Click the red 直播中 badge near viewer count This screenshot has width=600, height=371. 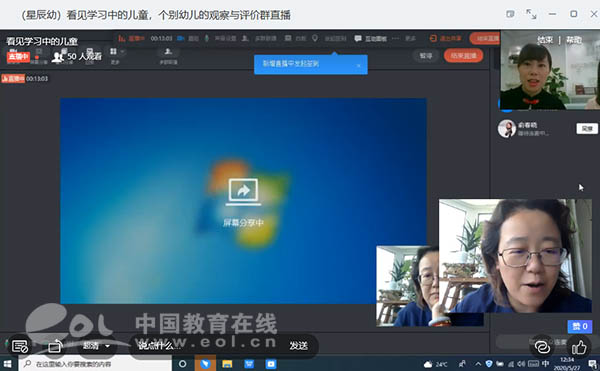click(18, 57)
